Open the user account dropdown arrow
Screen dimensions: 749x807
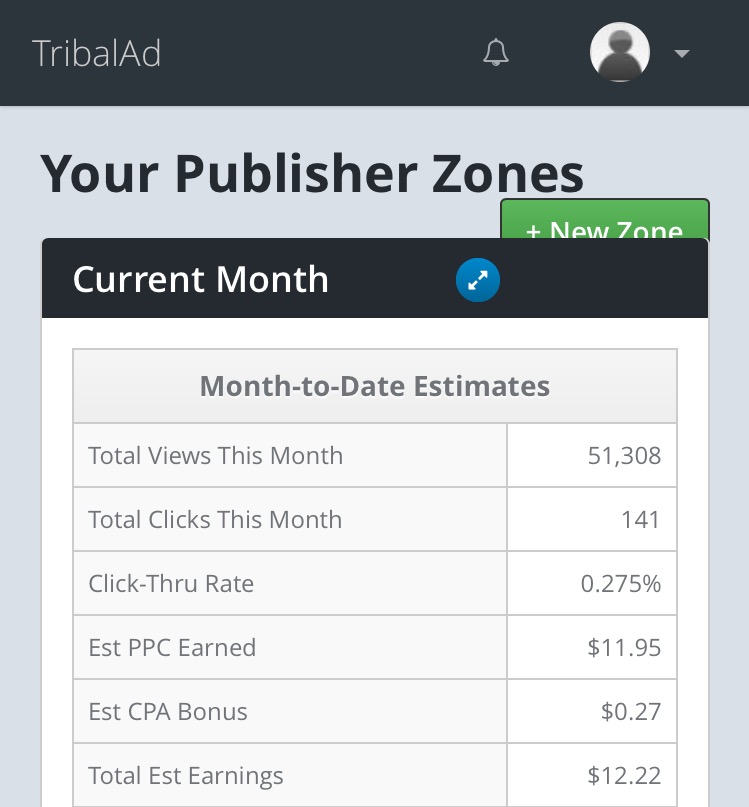682,54
